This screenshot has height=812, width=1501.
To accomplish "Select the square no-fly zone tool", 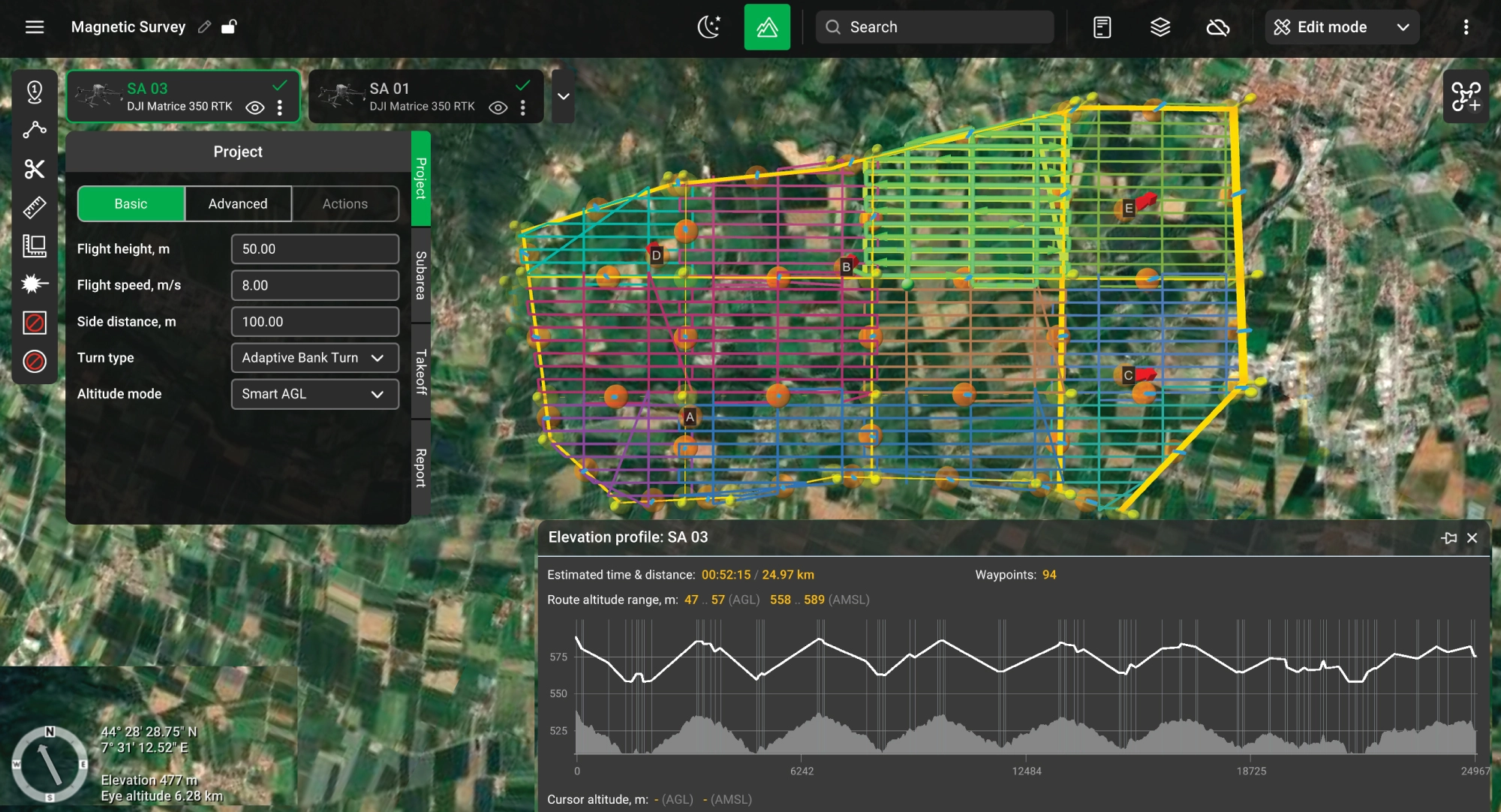I will tap(35, 323).
